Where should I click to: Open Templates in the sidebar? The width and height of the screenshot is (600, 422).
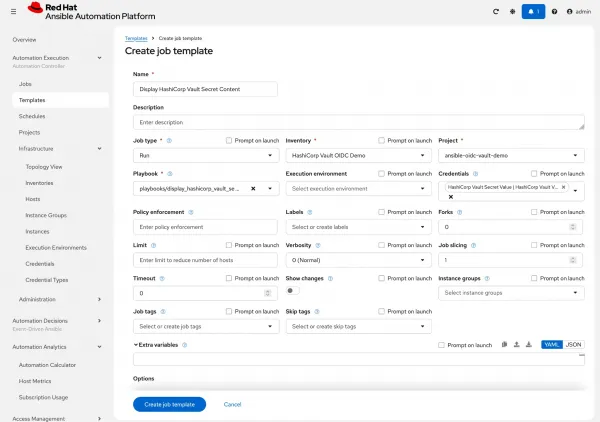(x=60, y=100)
